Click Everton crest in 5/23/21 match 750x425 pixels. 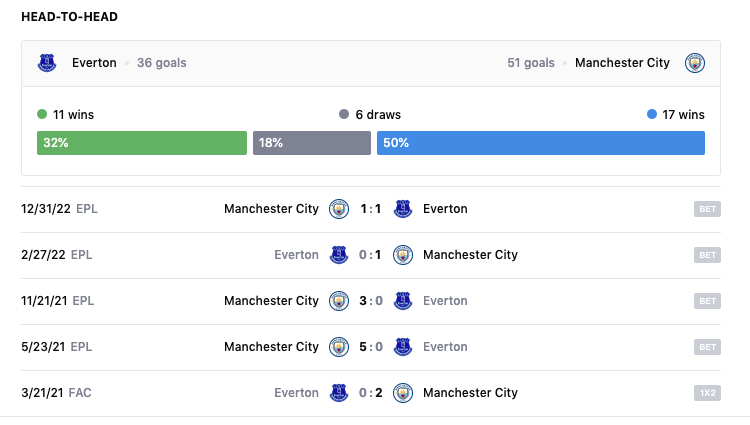[403, 347]
